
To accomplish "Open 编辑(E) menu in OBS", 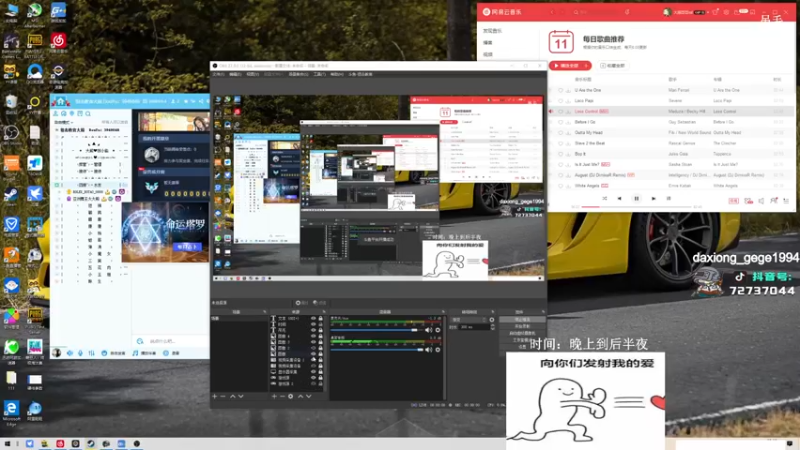I will point(235,74).
